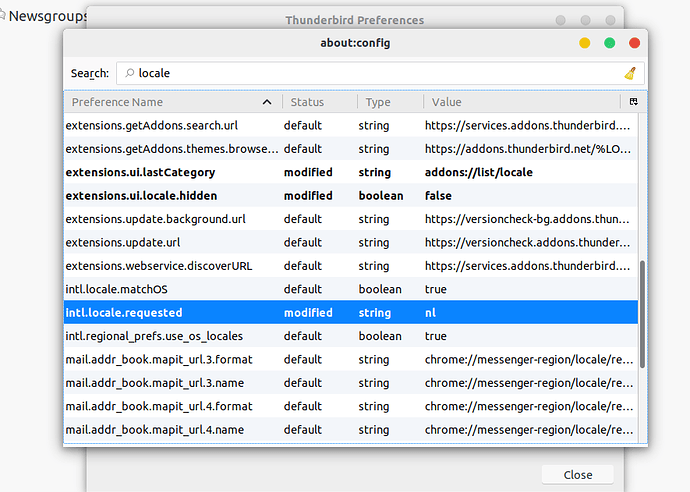This screenshot has height=492, width=690.
Task: Select the extensions.update.background.url row
Action: coord(351,219)
